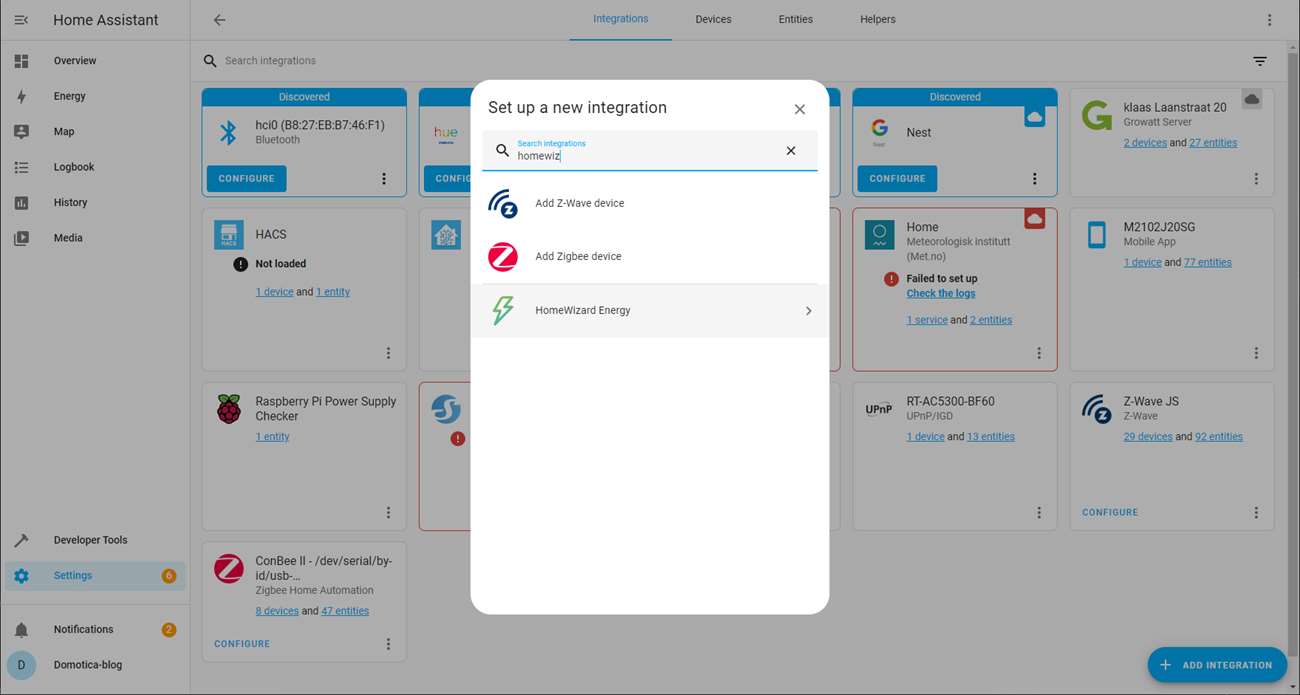Collapse the sidebar with the hamburger icon
This screenshot has width=1300, height=695.
(21, 20)
